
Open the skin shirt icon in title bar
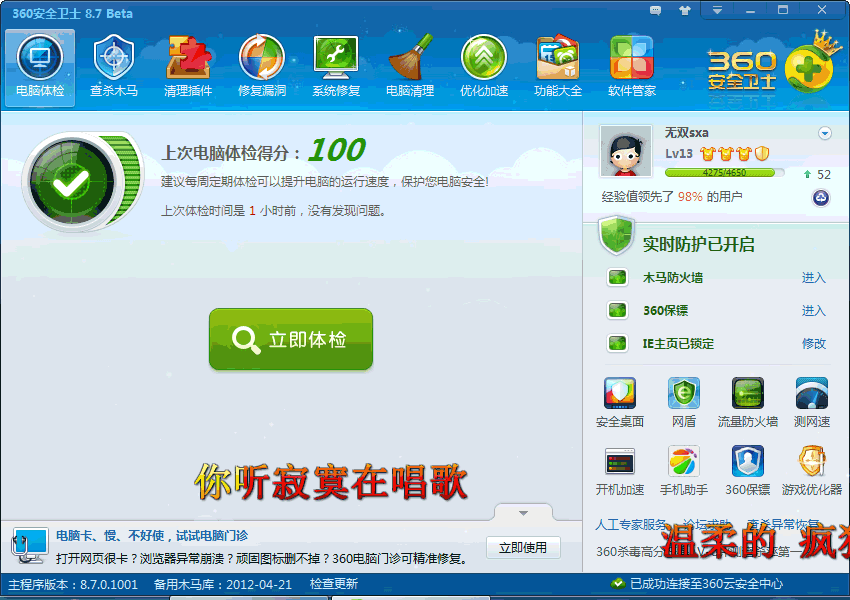[685, 10]
